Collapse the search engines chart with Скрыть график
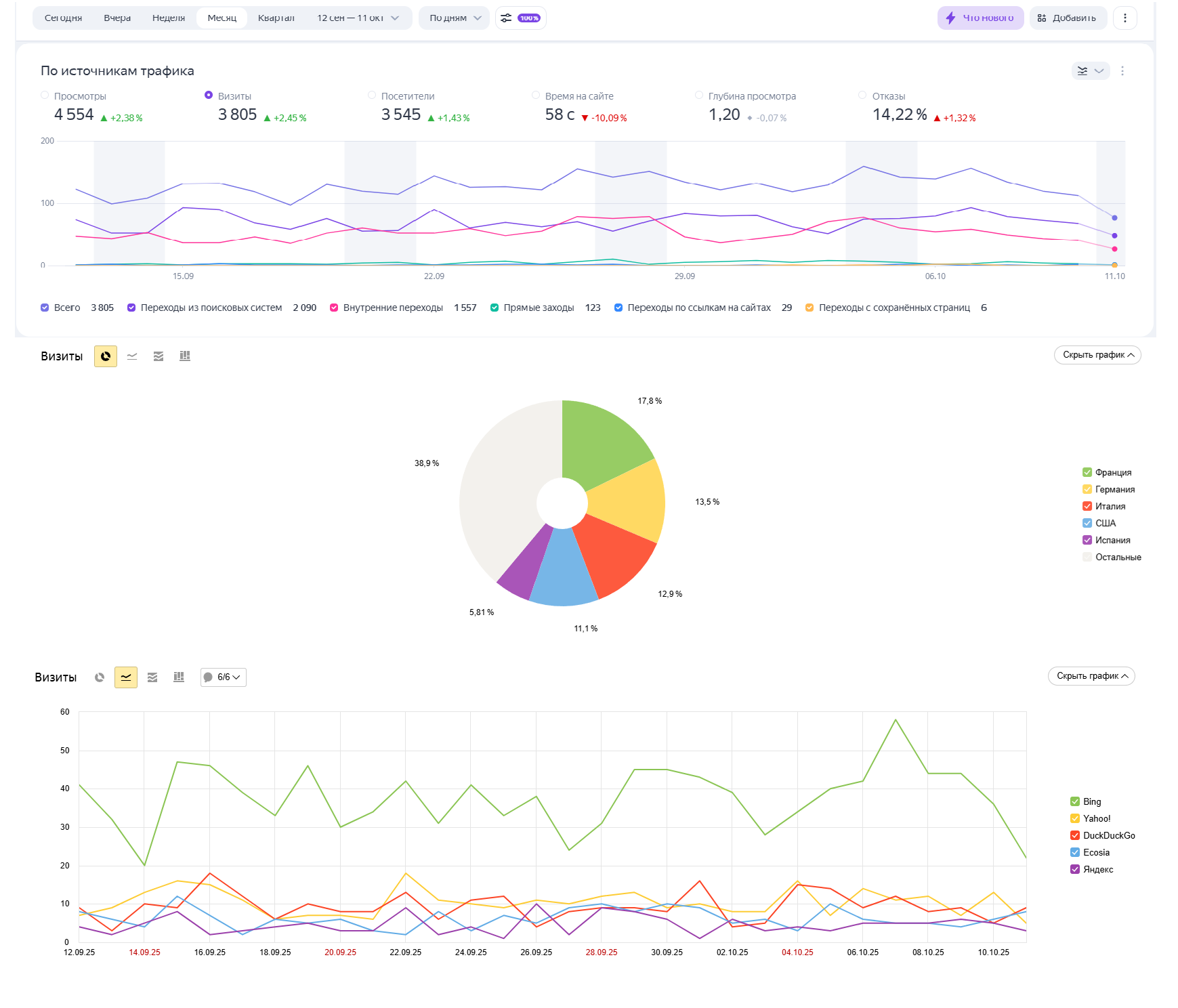 1091,676
